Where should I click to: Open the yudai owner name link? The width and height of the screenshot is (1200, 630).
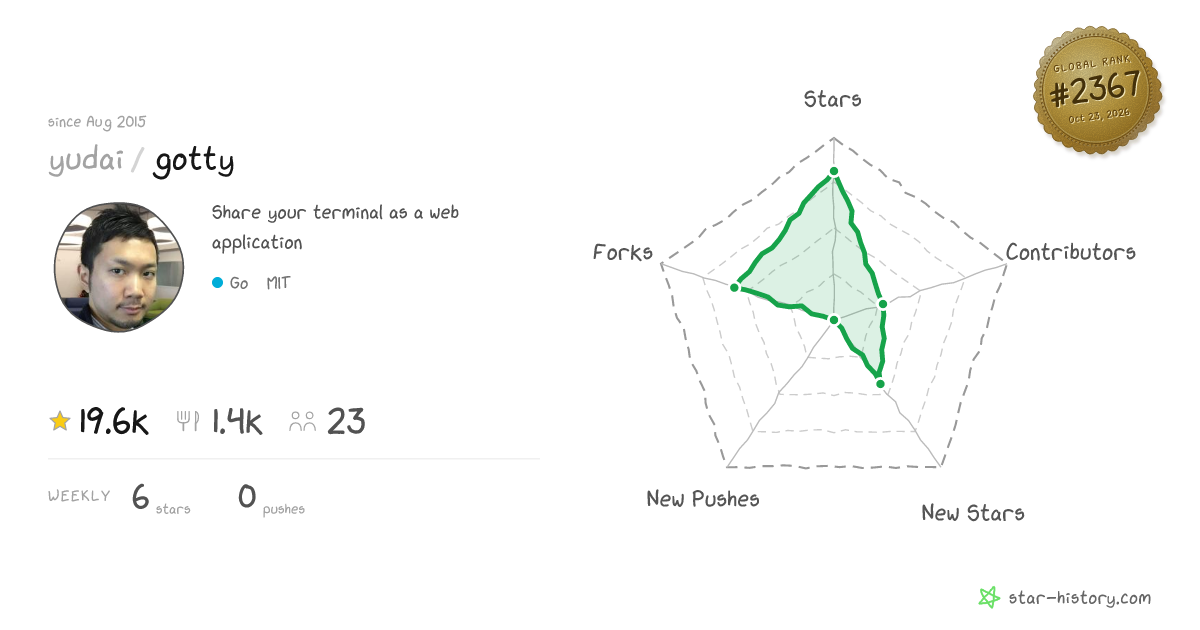(x=85, y=161)
